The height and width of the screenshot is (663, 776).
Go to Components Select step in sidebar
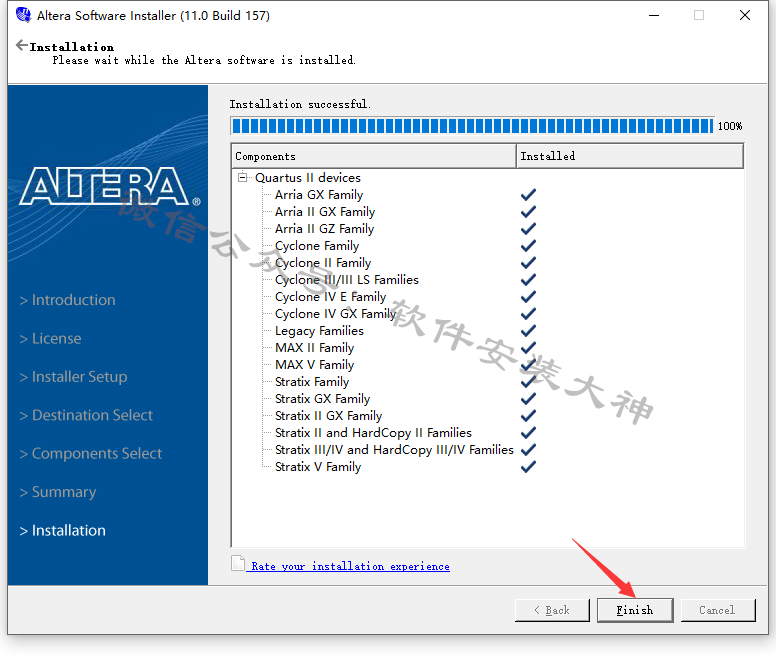click(x=91, y=454)
